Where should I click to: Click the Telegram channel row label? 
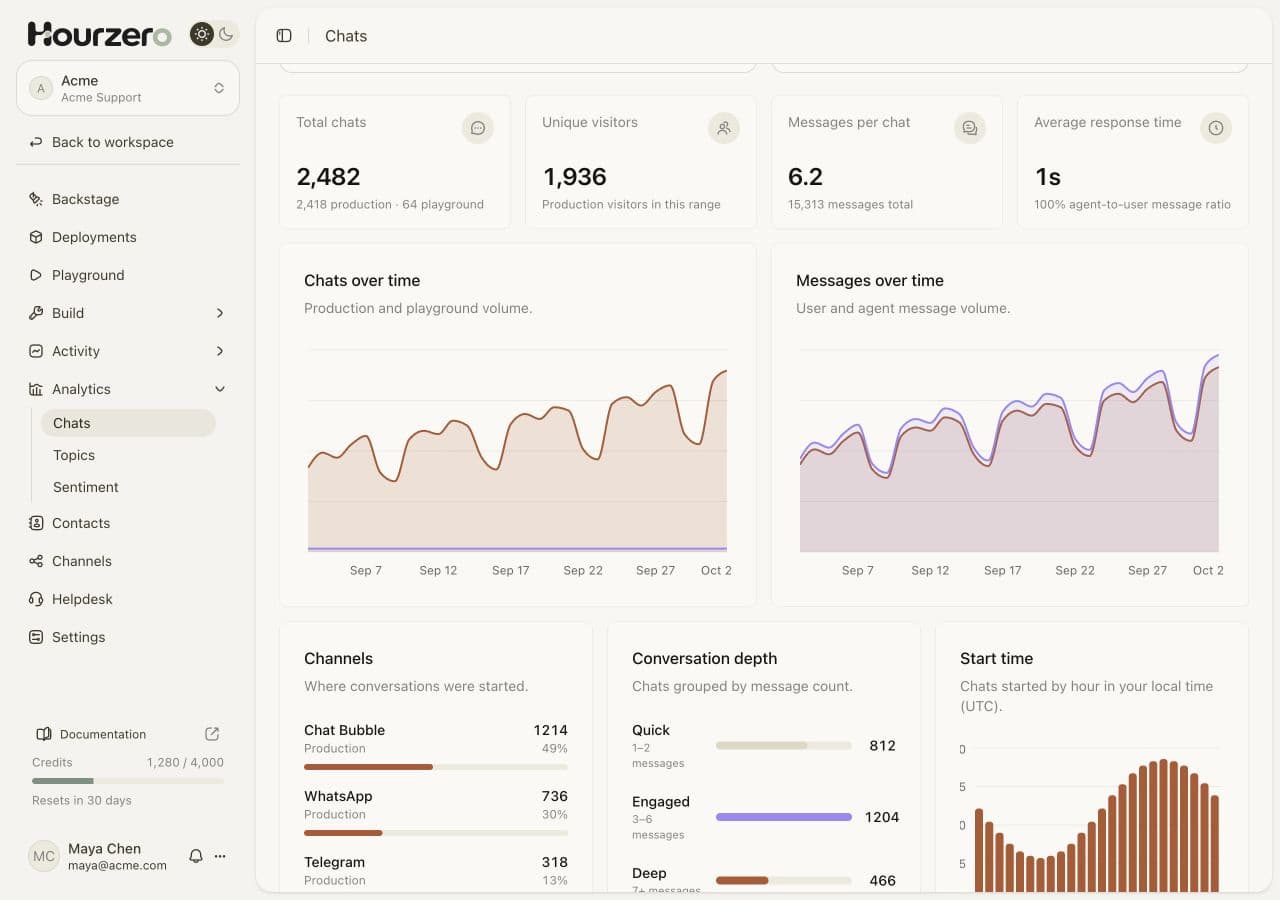334,862
